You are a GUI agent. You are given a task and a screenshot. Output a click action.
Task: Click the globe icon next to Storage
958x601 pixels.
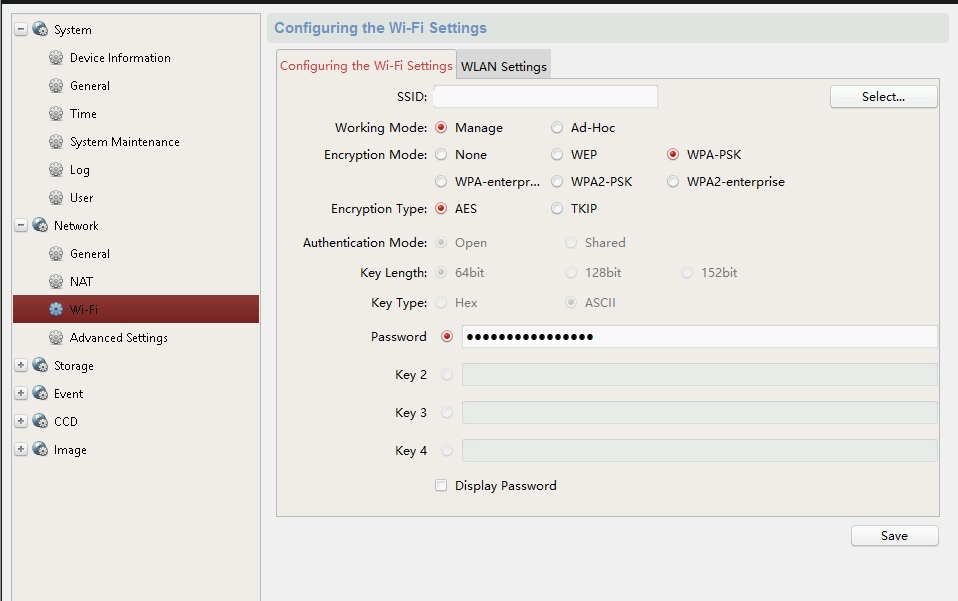40,366
